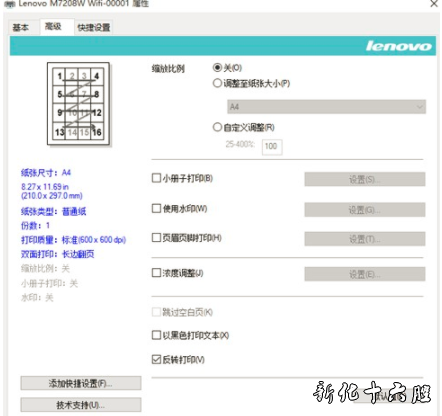
Task: Click 添加快捷设置(F) button
Action: [x=81, y=383]
